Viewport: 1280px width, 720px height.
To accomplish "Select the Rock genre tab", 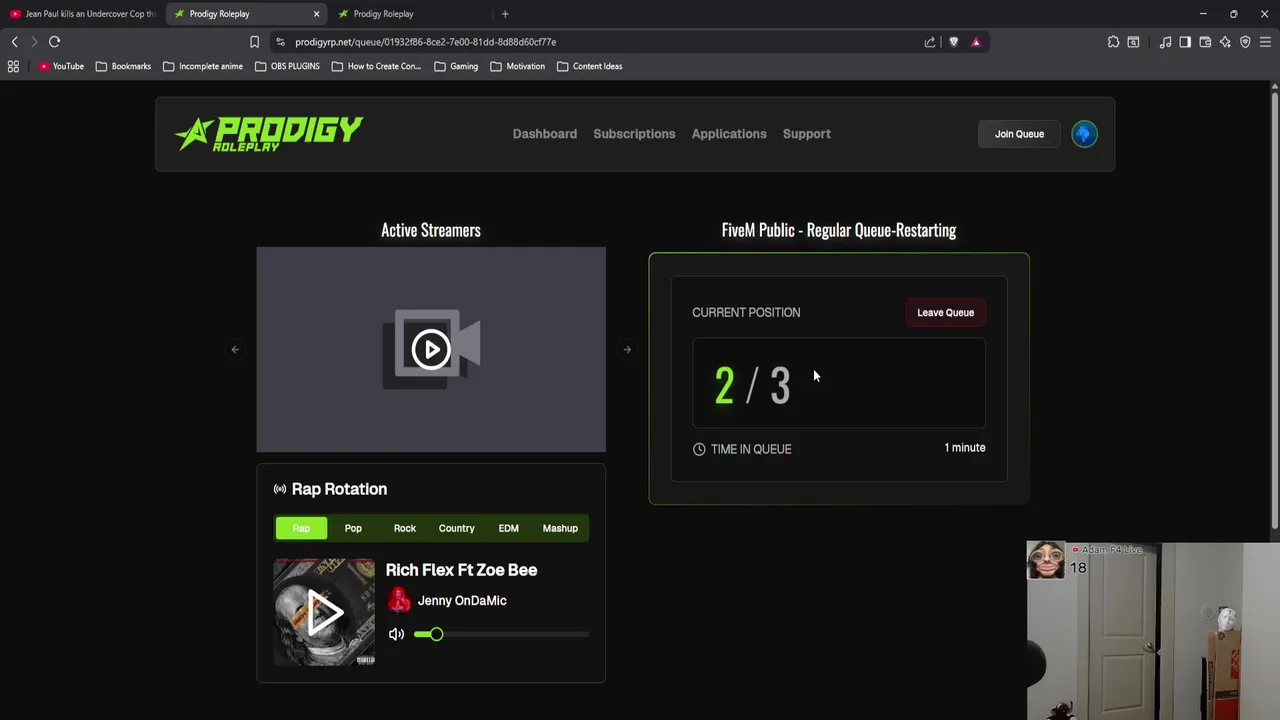I will click(405, 528).
